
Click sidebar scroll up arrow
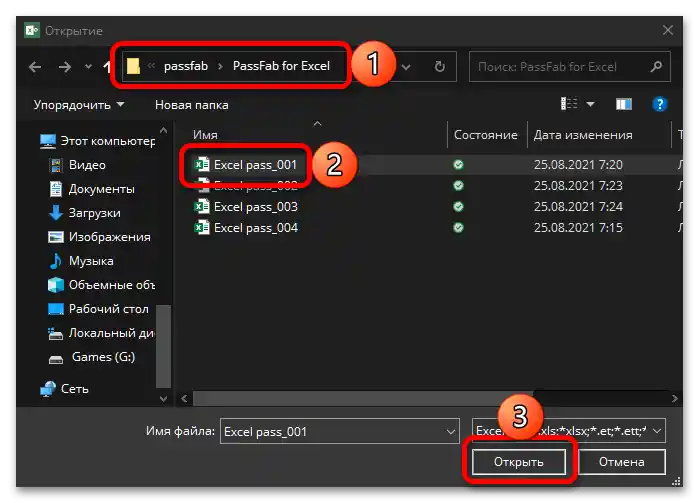click(x=164, y=131)
